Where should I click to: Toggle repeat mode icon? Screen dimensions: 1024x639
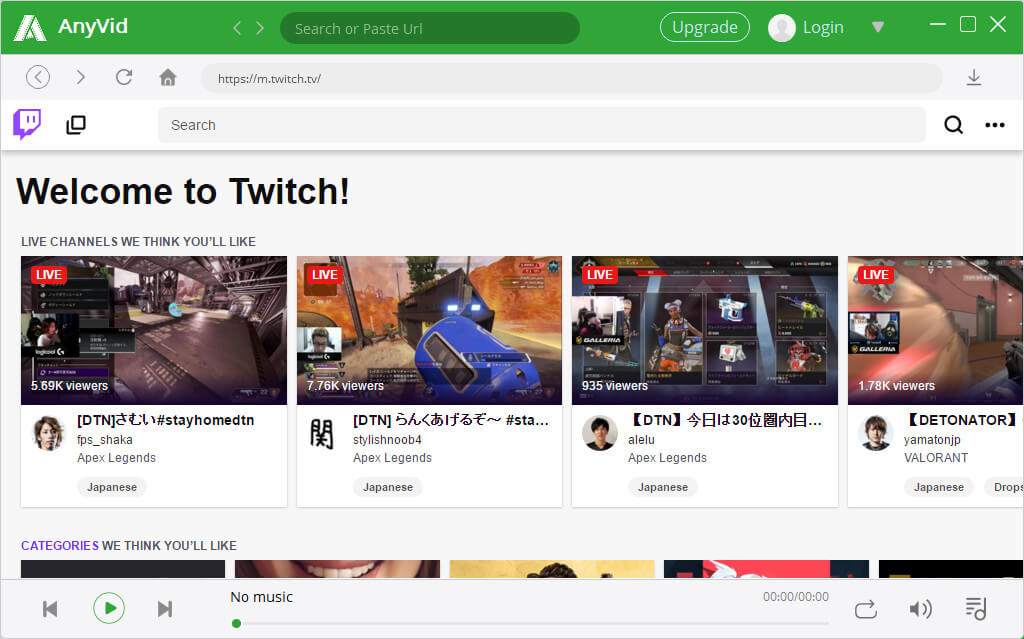coord(865,609)
